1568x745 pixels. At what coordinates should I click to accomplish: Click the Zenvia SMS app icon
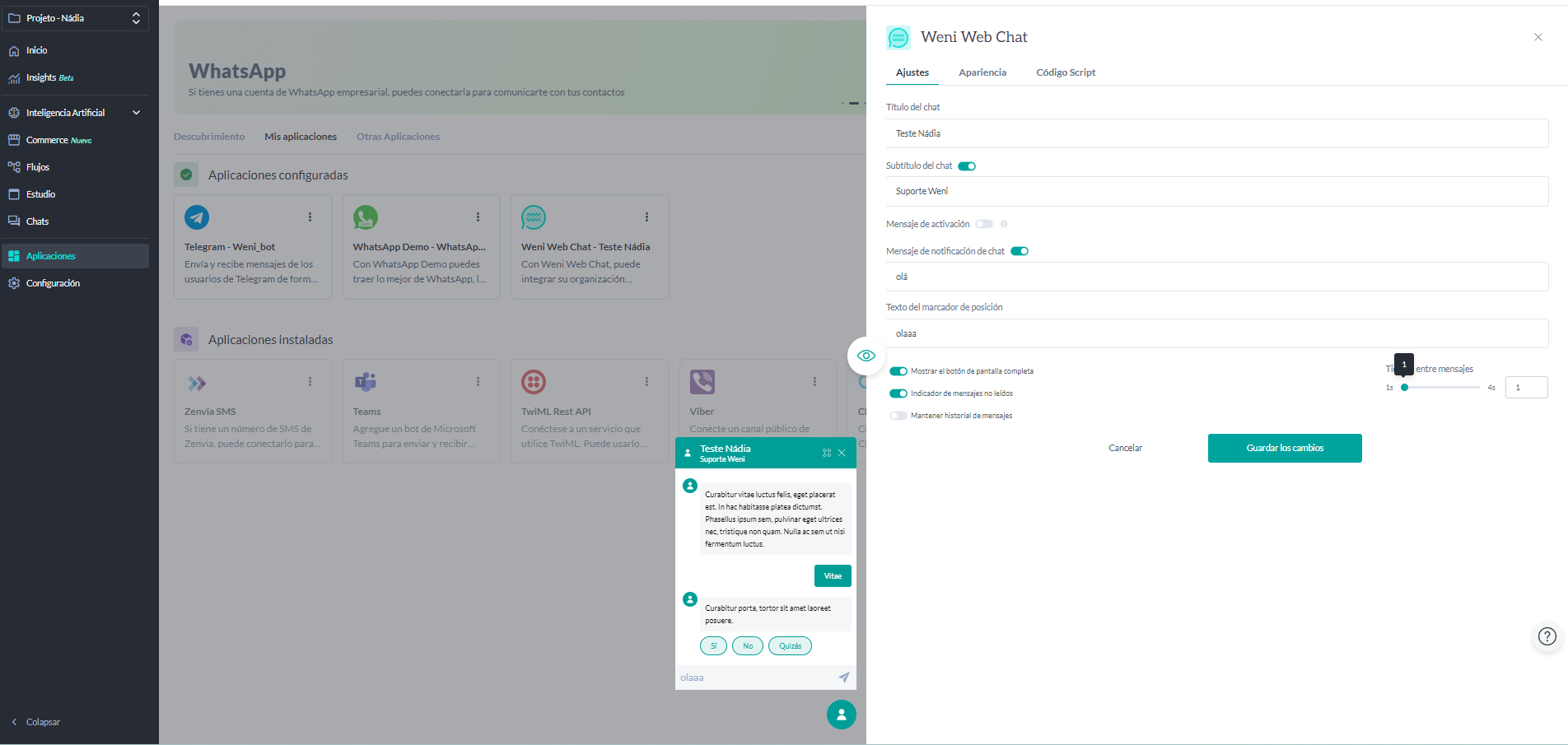[197, 382]
